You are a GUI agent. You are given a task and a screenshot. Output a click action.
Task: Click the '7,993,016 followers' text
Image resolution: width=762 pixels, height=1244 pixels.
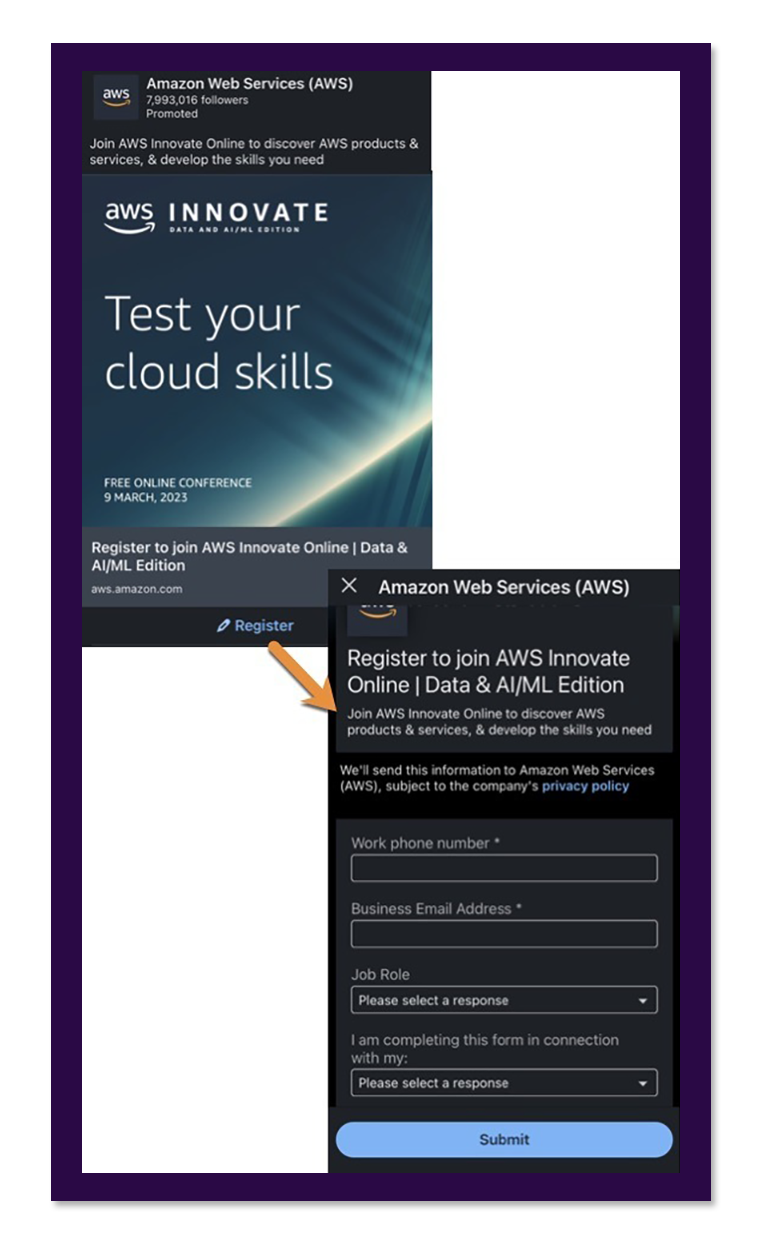pos(197,100)
